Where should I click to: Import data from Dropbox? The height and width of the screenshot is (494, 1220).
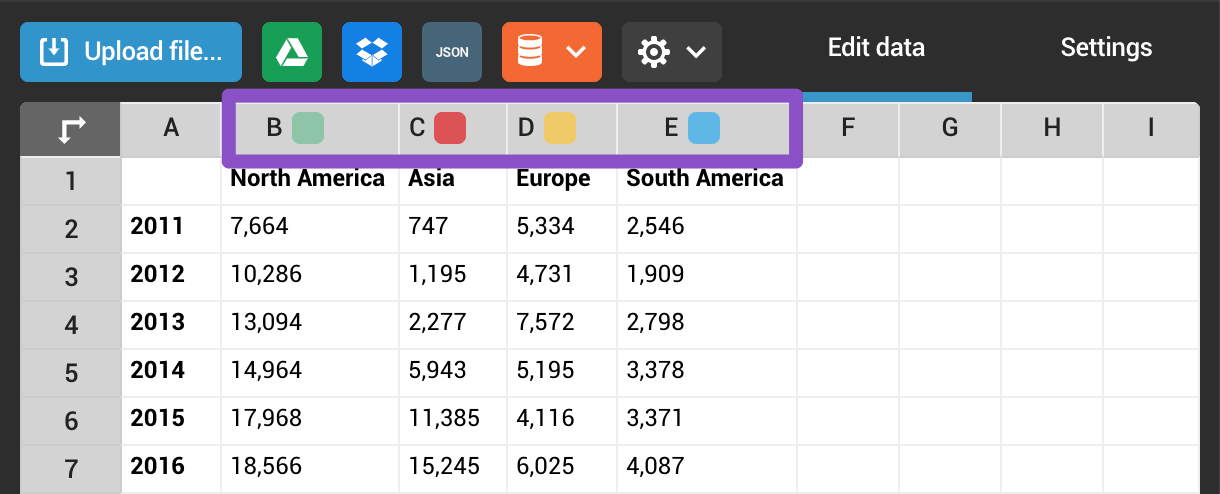point(372,52)
